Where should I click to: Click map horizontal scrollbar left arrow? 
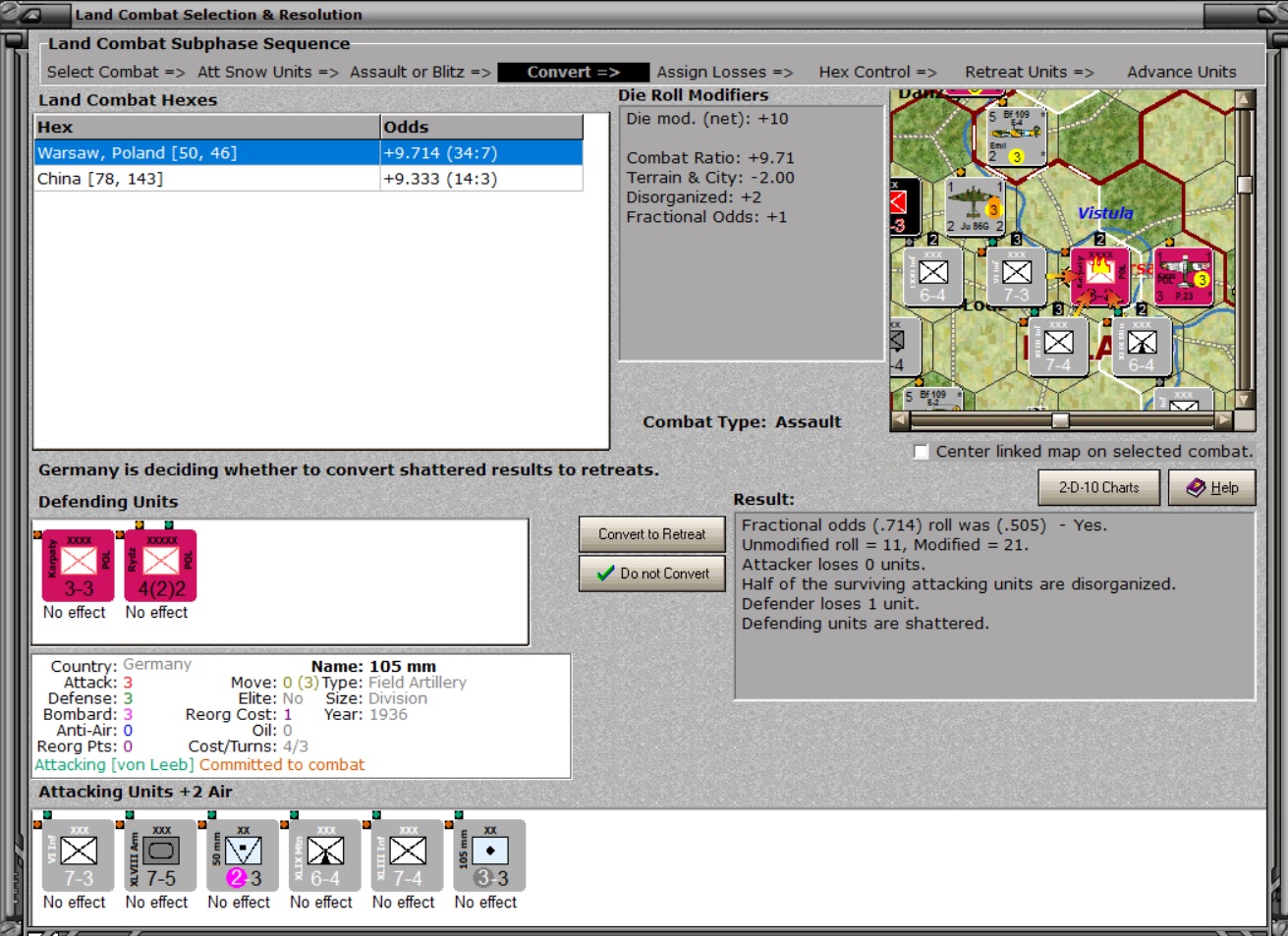(x=900, y=420)
